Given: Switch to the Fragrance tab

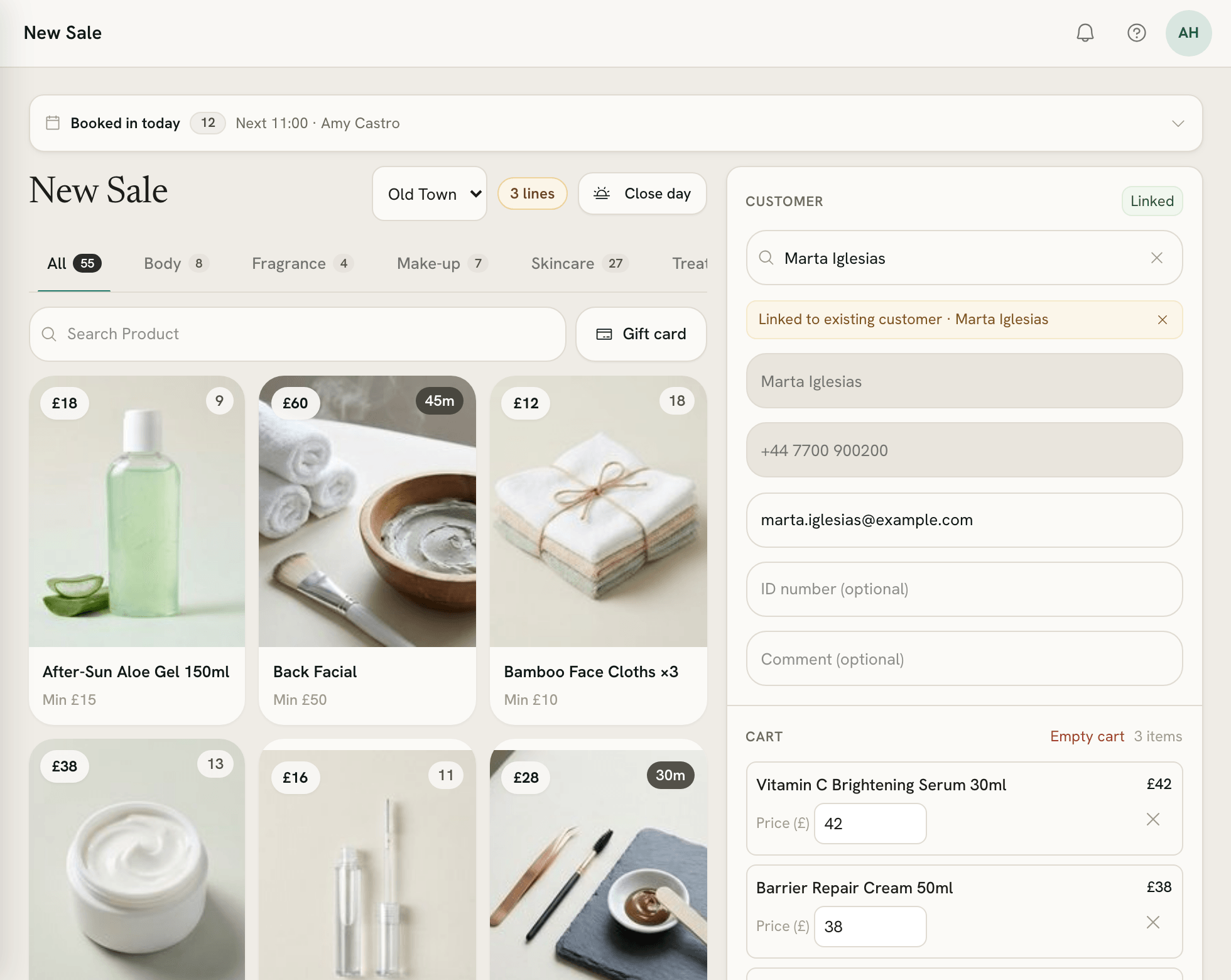Looking at the screenshot, I should pyautogui.click(x=303, y=264).
